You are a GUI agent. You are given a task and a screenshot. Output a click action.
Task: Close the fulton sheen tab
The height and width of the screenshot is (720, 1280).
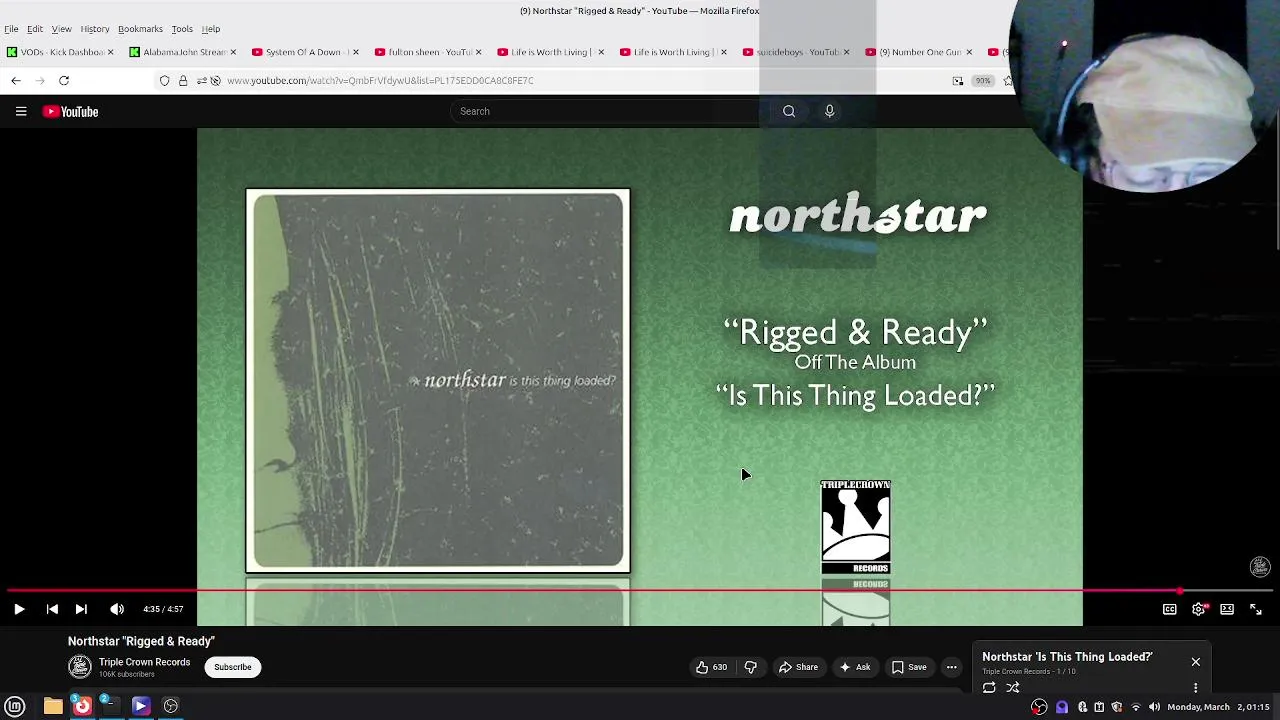tap(479, 52)
